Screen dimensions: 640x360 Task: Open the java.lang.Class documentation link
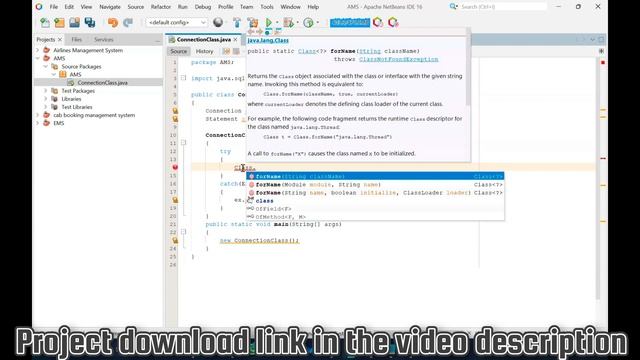pyautogui.click(x=268, y=40)
